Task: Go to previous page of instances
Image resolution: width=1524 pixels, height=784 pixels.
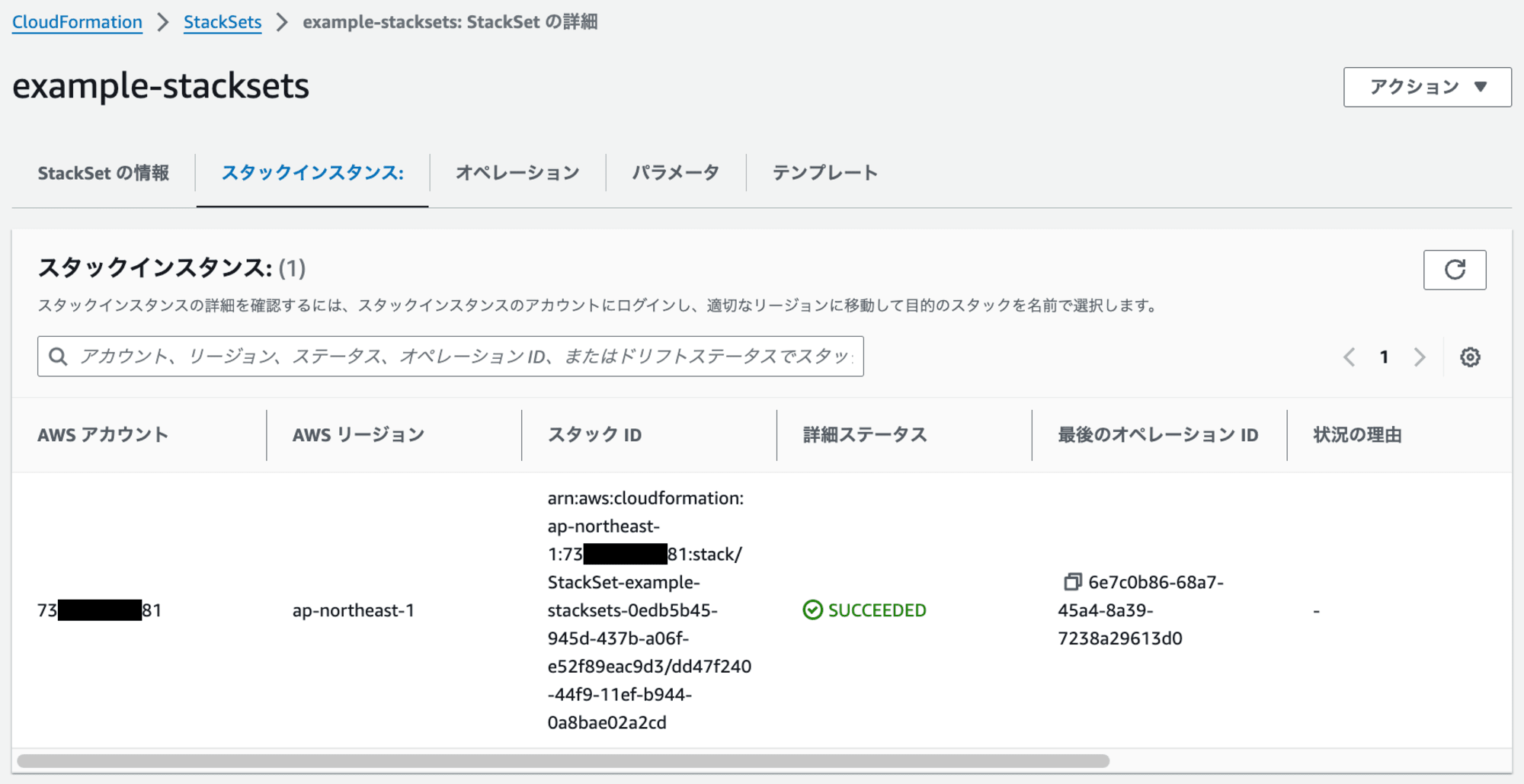Action: pyautogui.click(x=1349, y=357)
